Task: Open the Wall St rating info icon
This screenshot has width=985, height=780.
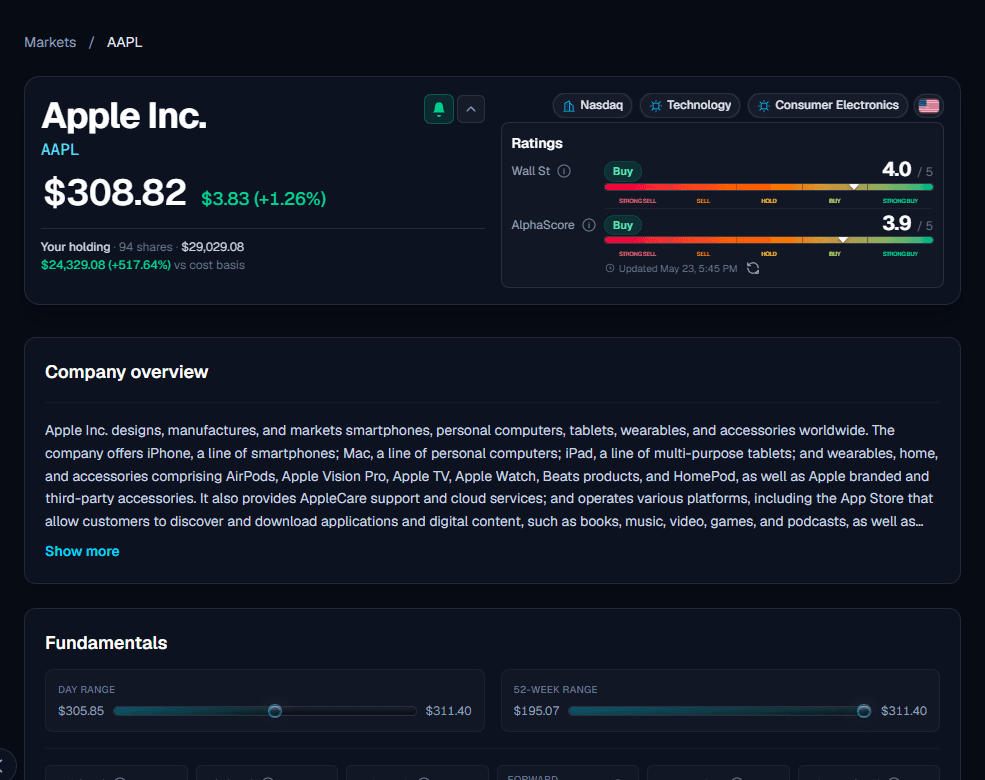Action: pyautogui.click(x=564, y=171)
